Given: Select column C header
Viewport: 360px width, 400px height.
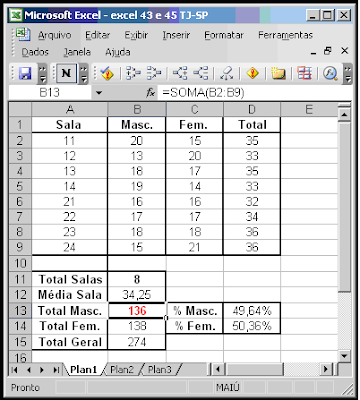Looking at the screenshot, I should [195, 109].
